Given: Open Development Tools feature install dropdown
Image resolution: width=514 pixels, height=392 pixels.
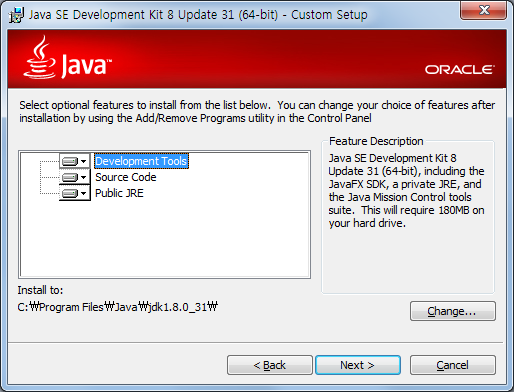Looking at the screenshot, I should (x=75, y=161).
